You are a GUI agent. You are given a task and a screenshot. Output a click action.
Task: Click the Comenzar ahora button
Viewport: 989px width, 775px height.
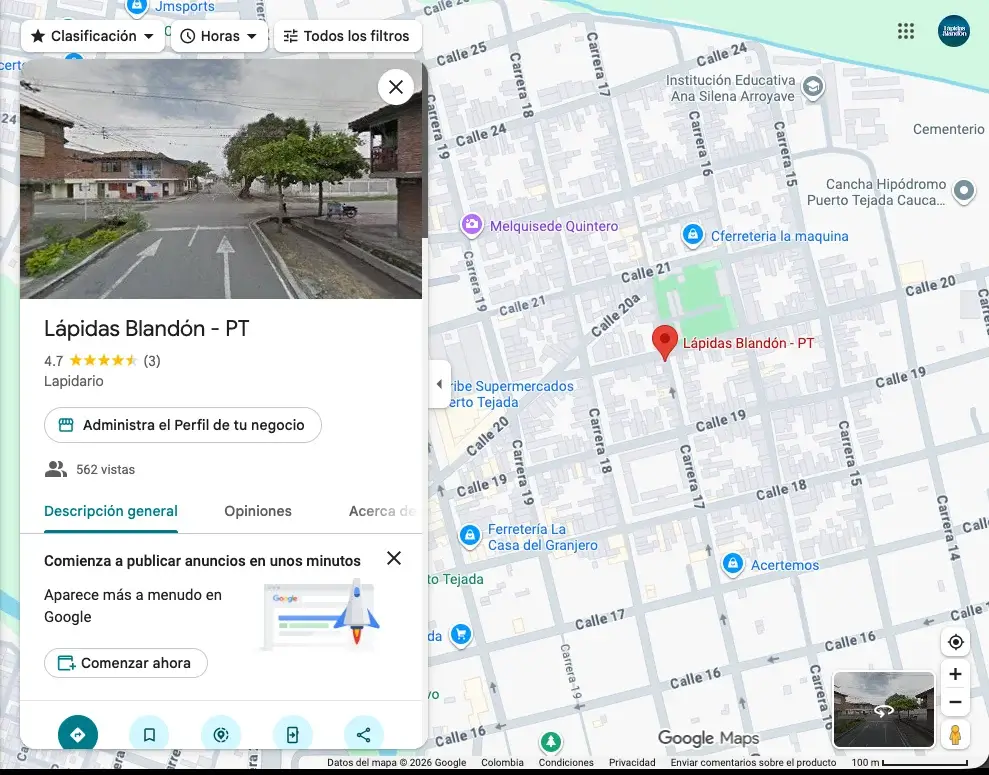tap(126, 663)
